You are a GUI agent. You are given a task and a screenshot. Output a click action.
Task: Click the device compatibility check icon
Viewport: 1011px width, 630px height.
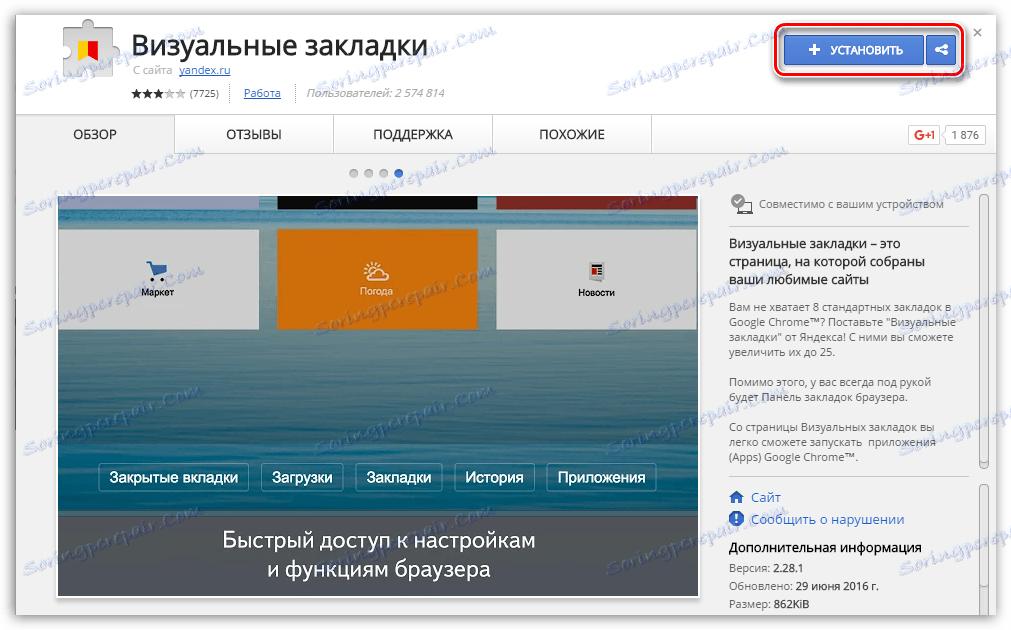click(741, 204)
